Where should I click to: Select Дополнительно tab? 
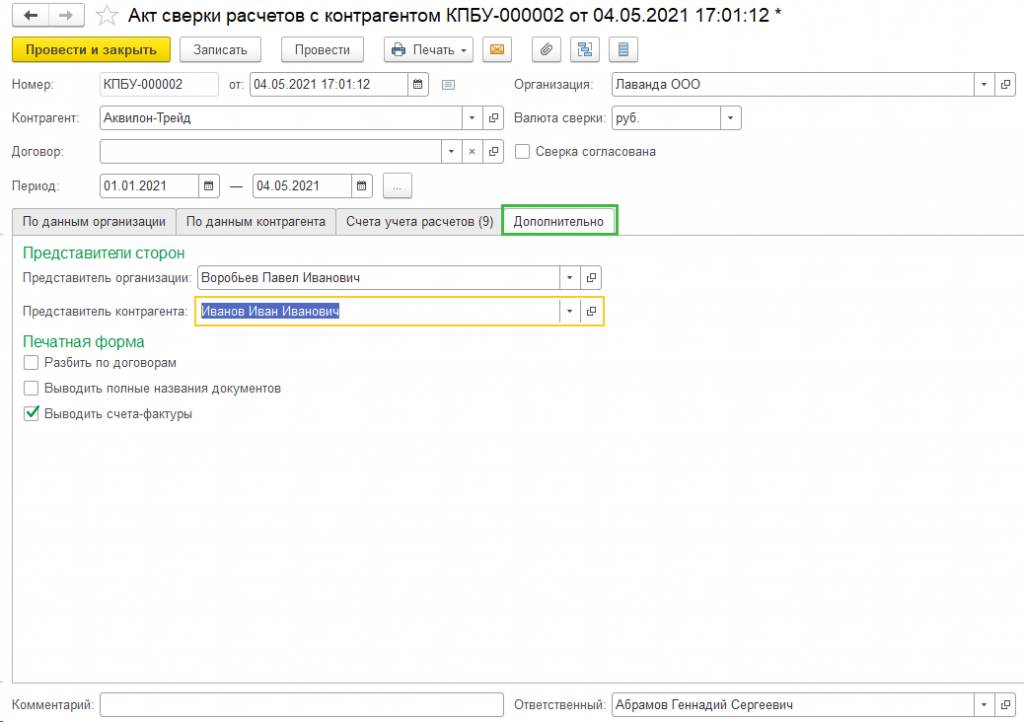559,221
